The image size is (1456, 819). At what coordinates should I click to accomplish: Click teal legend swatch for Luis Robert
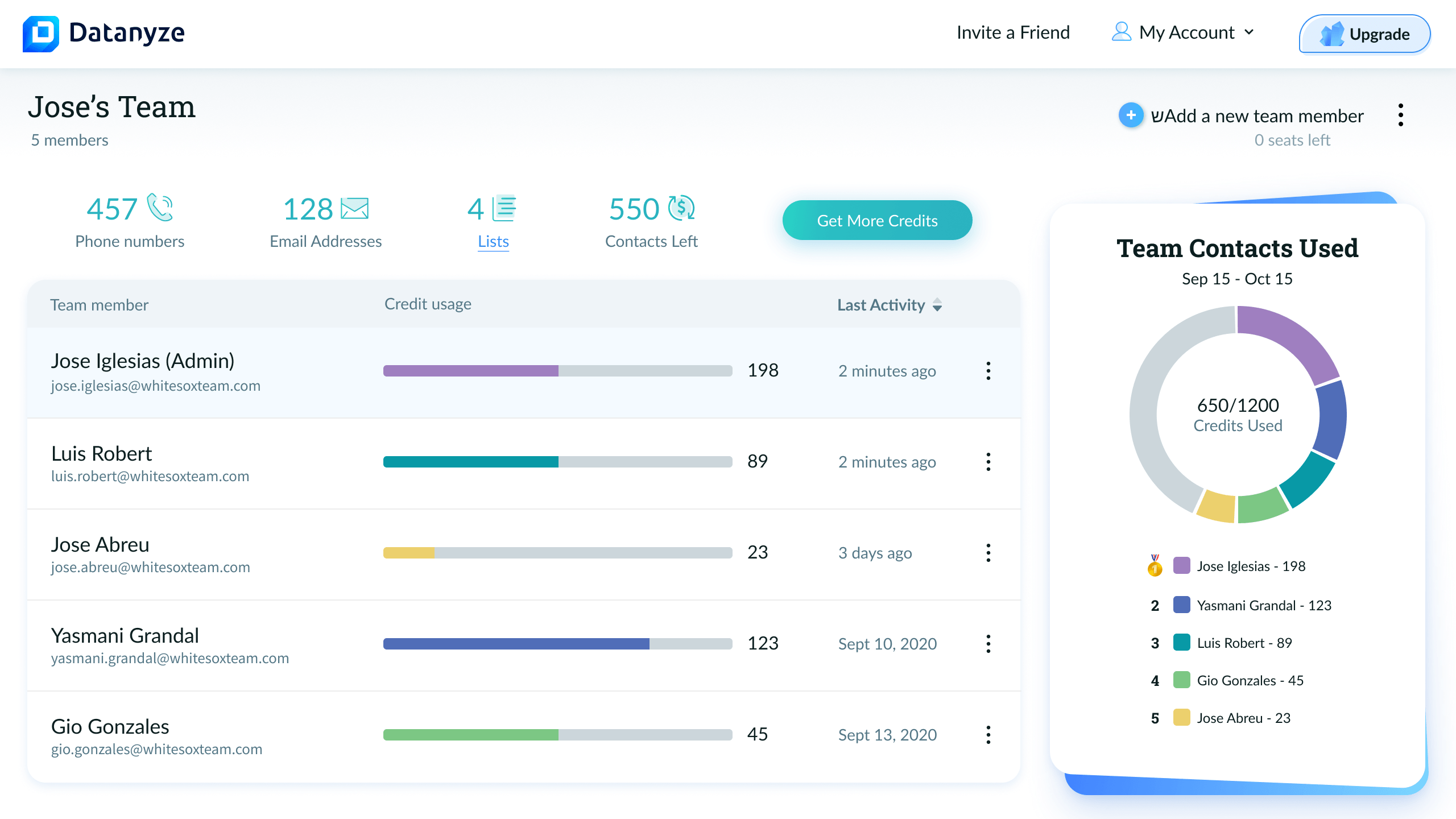coord(1182,642)
